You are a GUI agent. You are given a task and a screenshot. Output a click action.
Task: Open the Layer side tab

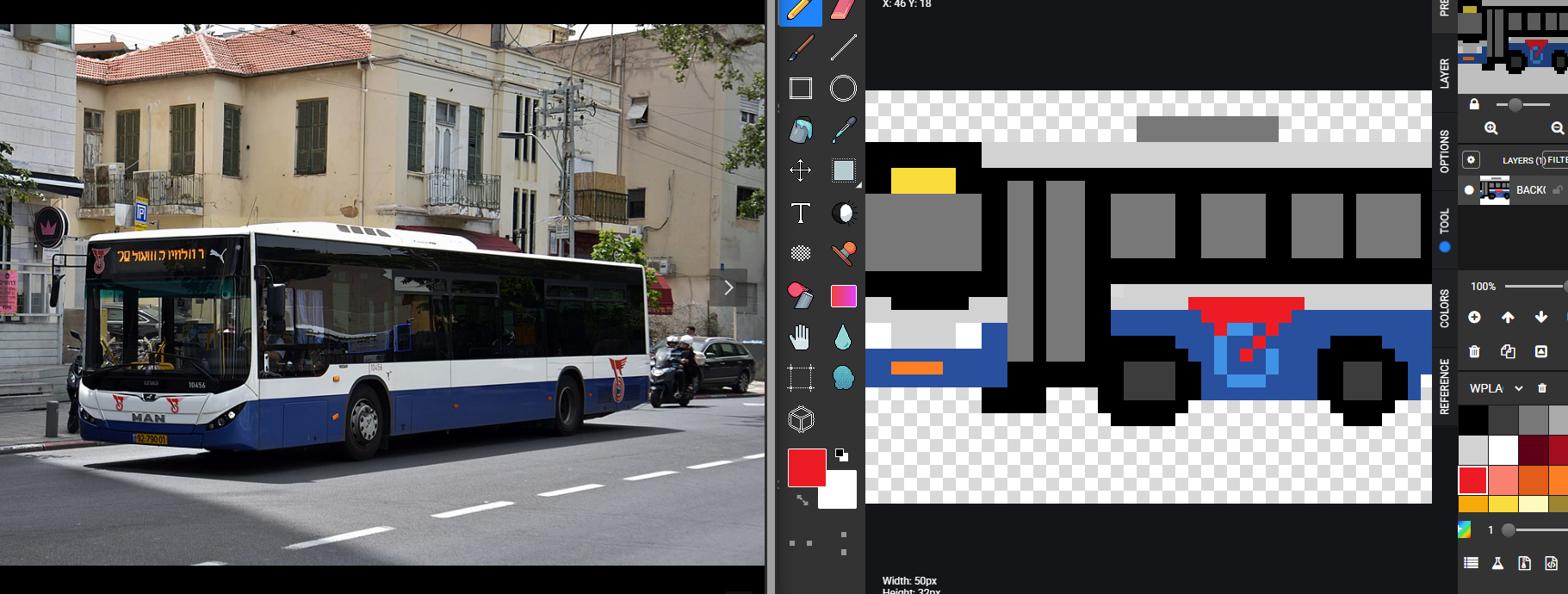[1444, 73]
